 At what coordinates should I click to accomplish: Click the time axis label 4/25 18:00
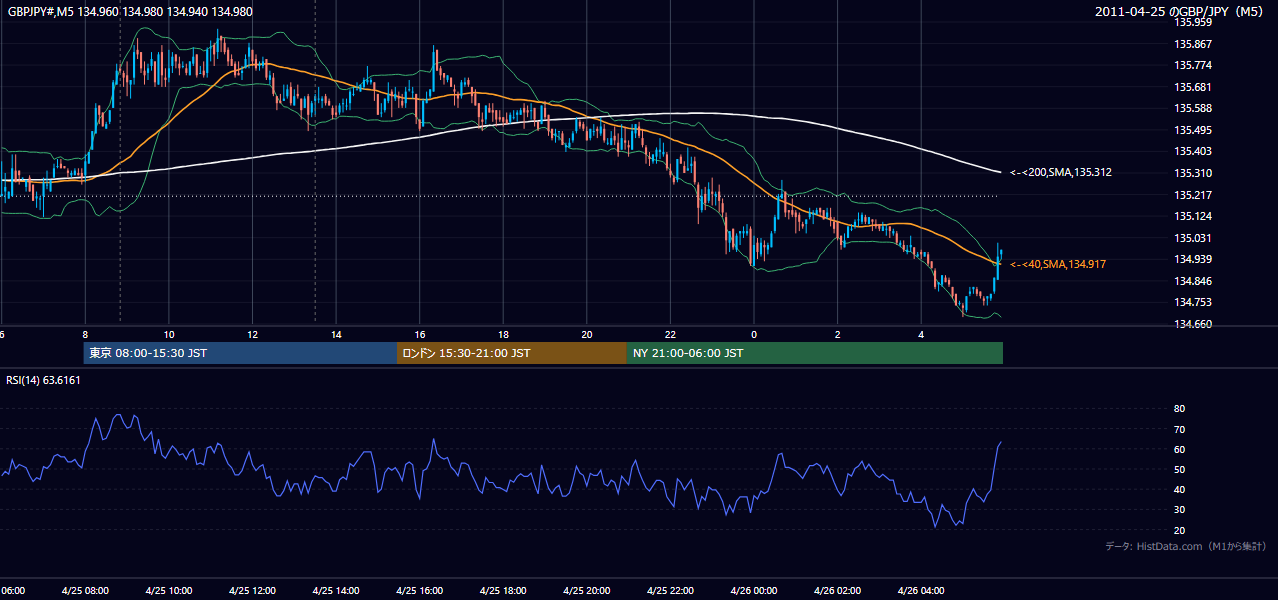(503, 590)
